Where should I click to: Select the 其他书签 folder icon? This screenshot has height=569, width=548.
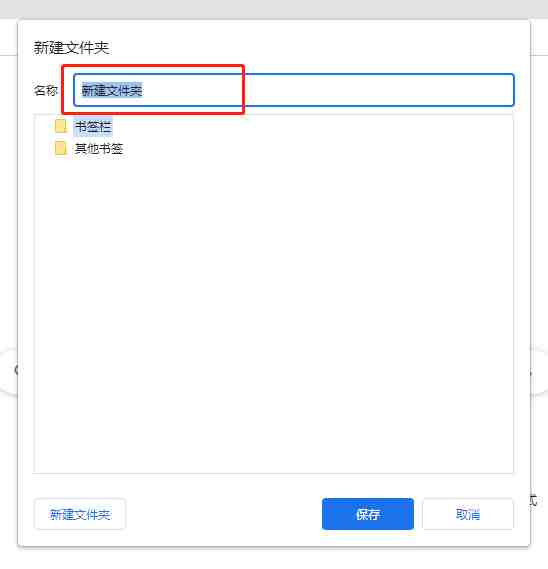(x=61, y=148)
